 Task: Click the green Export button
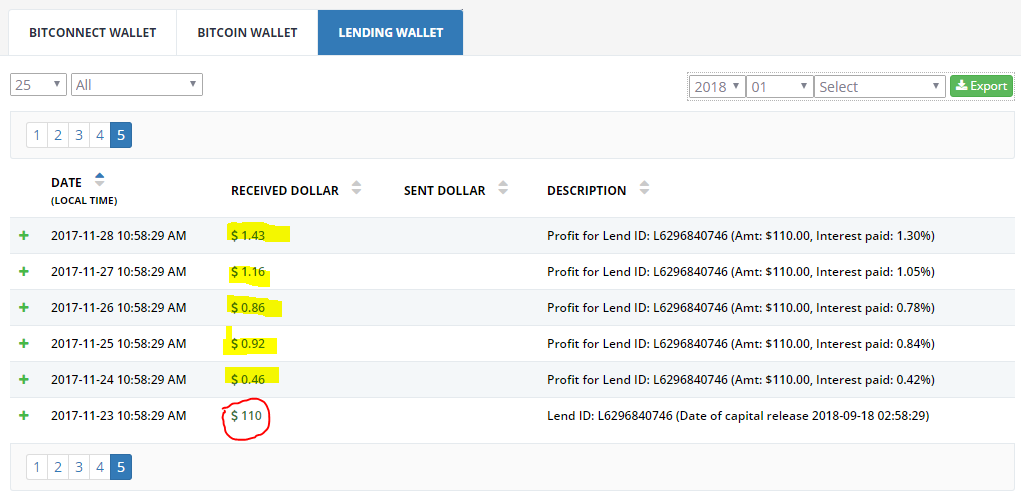click(x=982, y=86)
